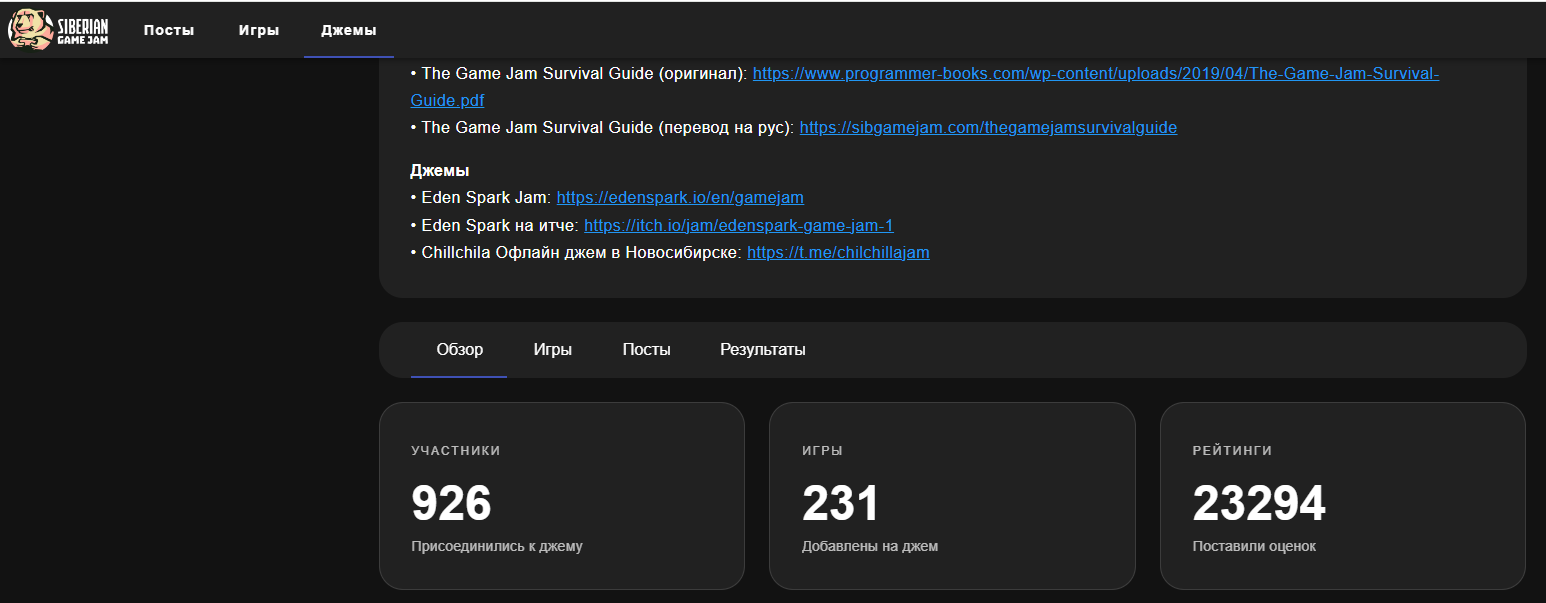Click 'Chillchila Офлайн джем в Новосибирске' text
Screen dimensions: 1546x603
580,253
